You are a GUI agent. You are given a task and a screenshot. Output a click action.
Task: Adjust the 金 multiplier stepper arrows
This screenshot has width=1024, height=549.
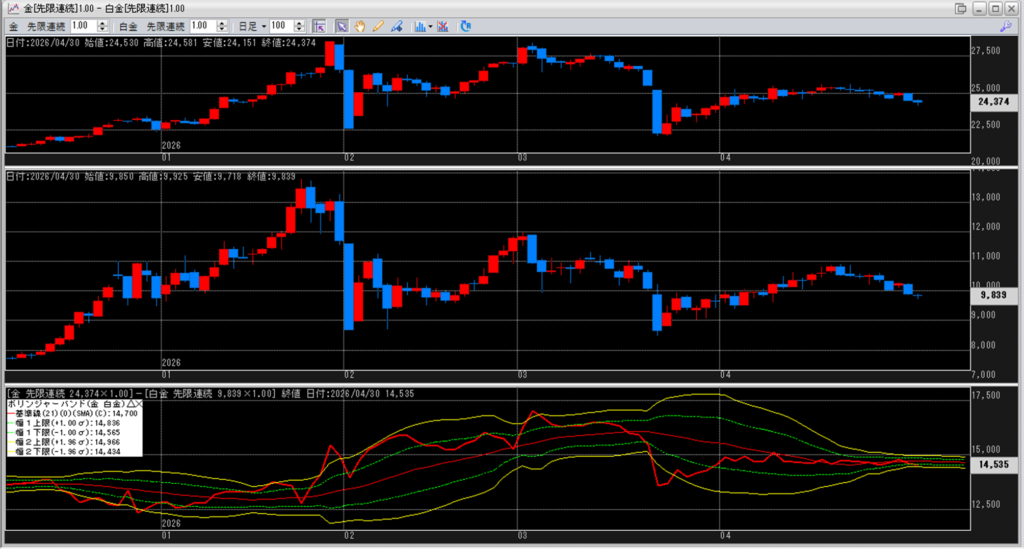tap(103, 26)
